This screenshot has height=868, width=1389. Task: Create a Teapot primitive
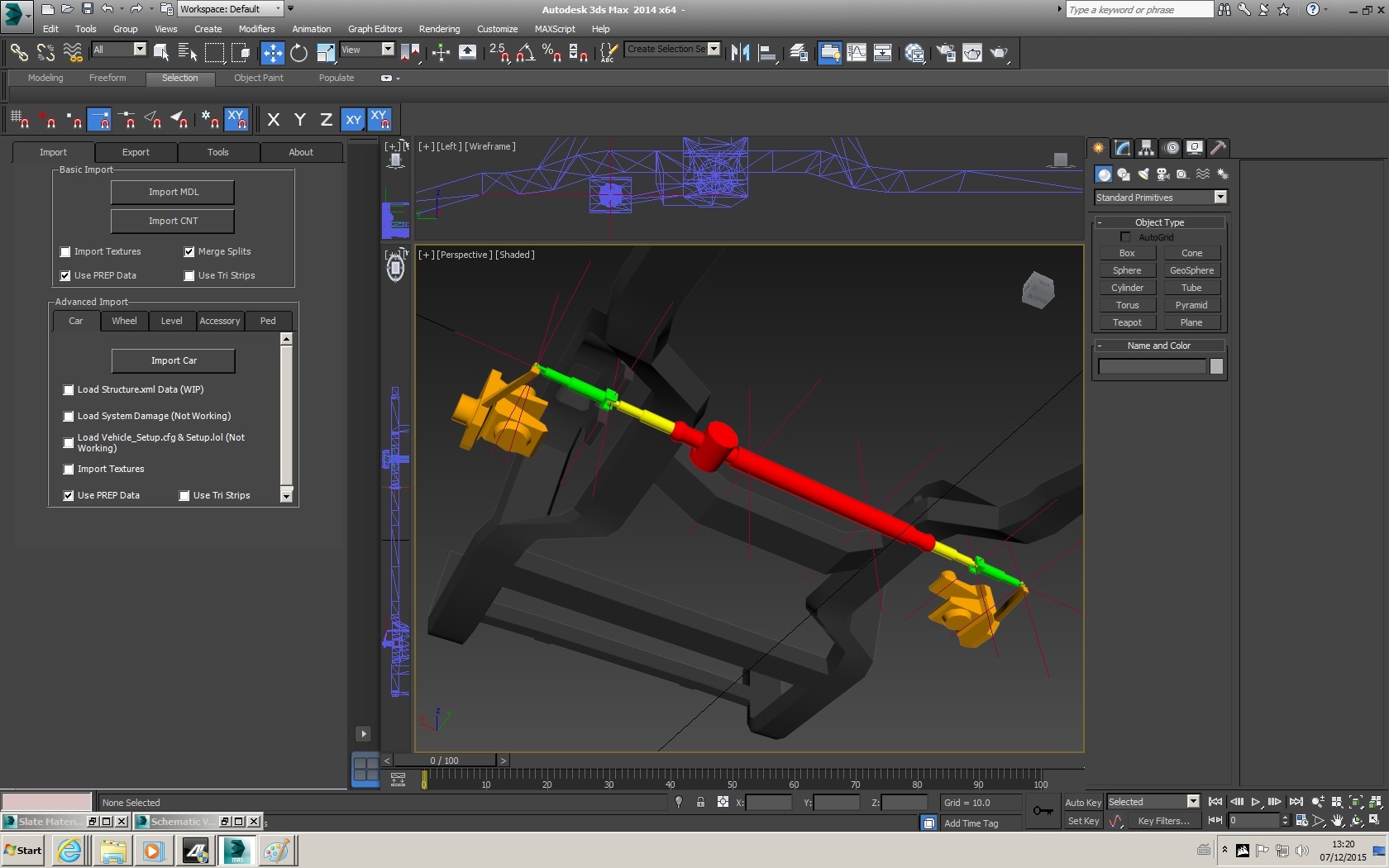tap(1126, 322)
